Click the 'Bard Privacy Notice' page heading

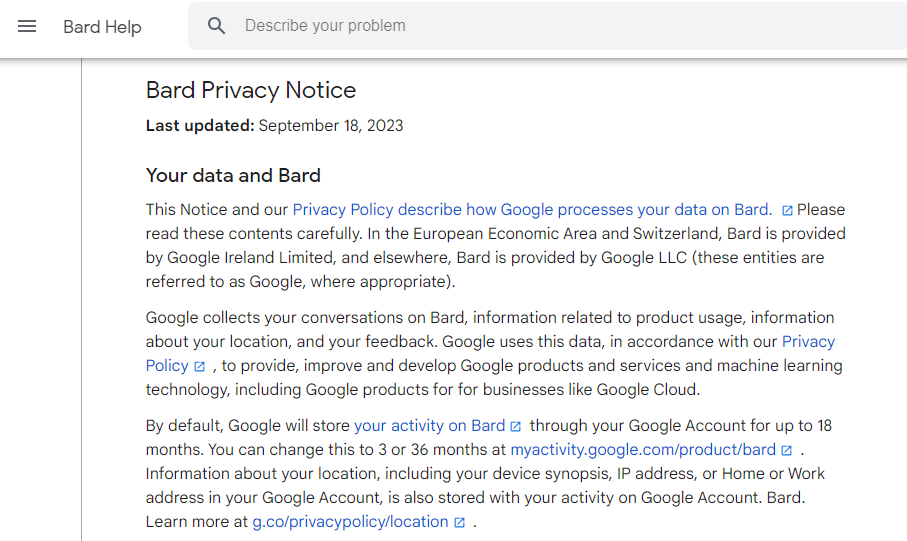(x=251, y=90)
